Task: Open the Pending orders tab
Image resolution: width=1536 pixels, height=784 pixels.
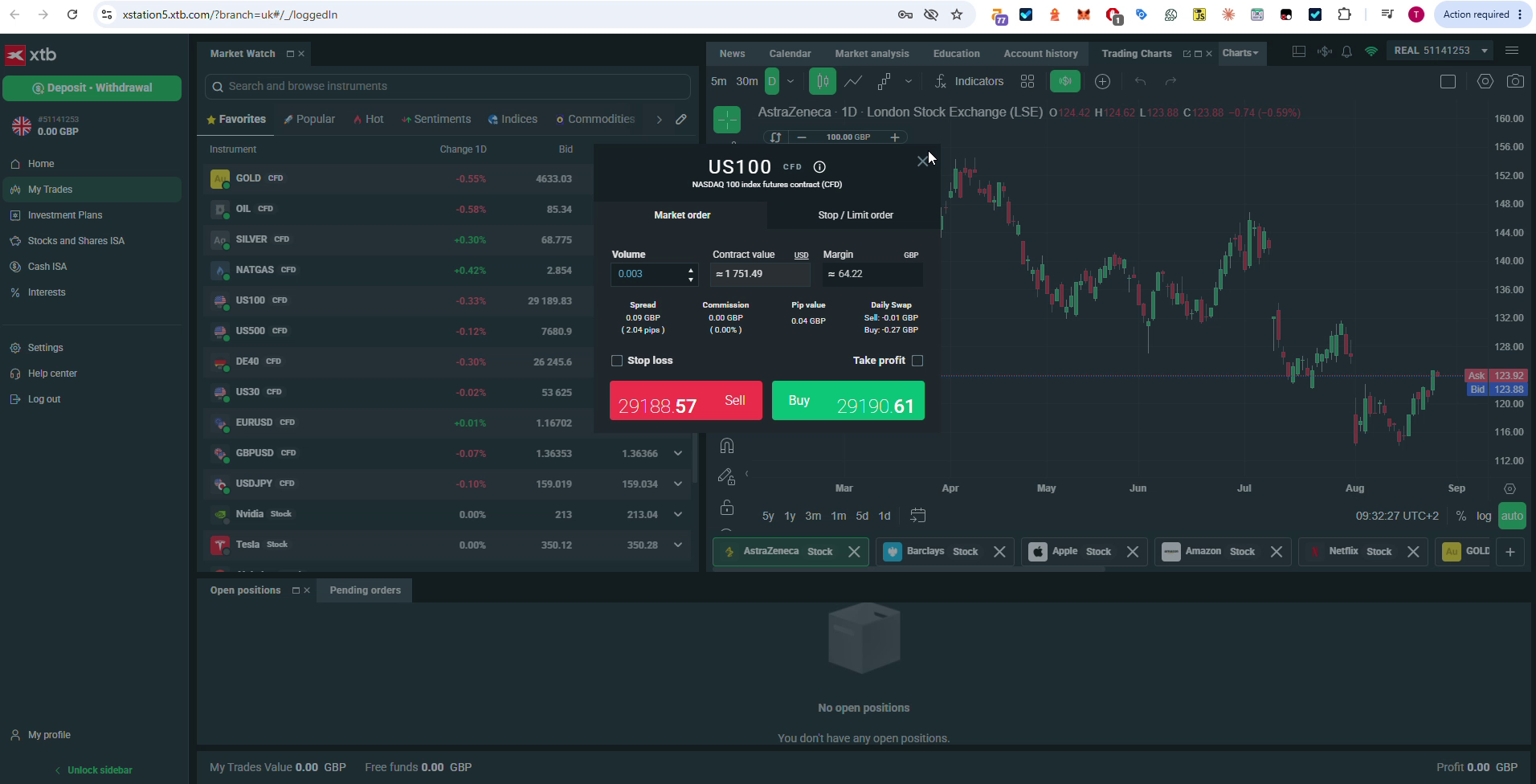Action: click(365, 590)
